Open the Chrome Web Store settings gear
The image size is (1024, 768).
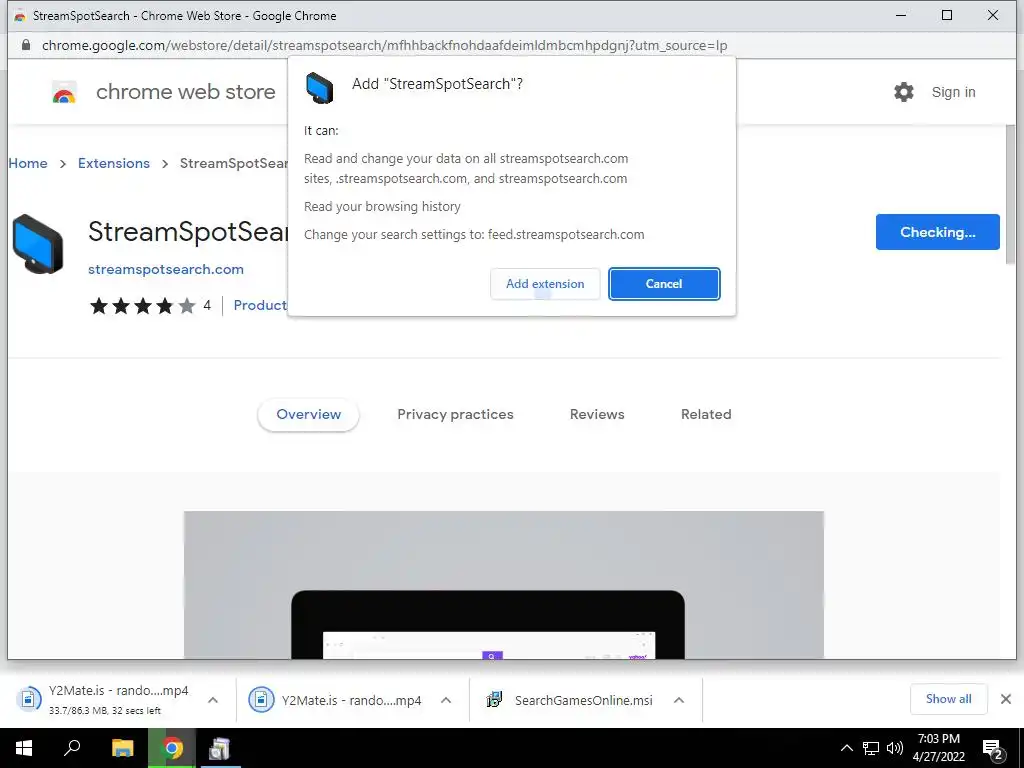[x=904, y=92]
